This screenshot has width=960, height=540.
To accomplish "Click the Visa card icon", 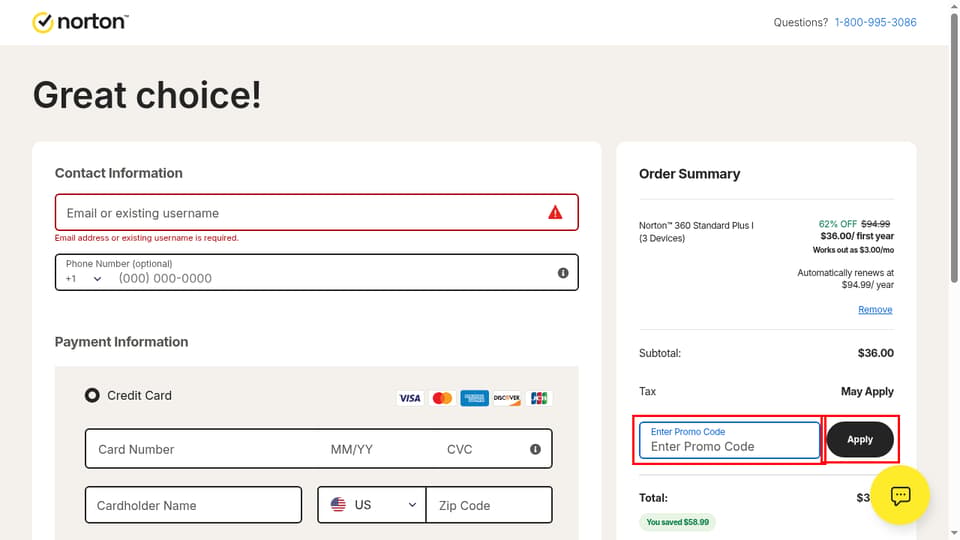I will [410, 399].
